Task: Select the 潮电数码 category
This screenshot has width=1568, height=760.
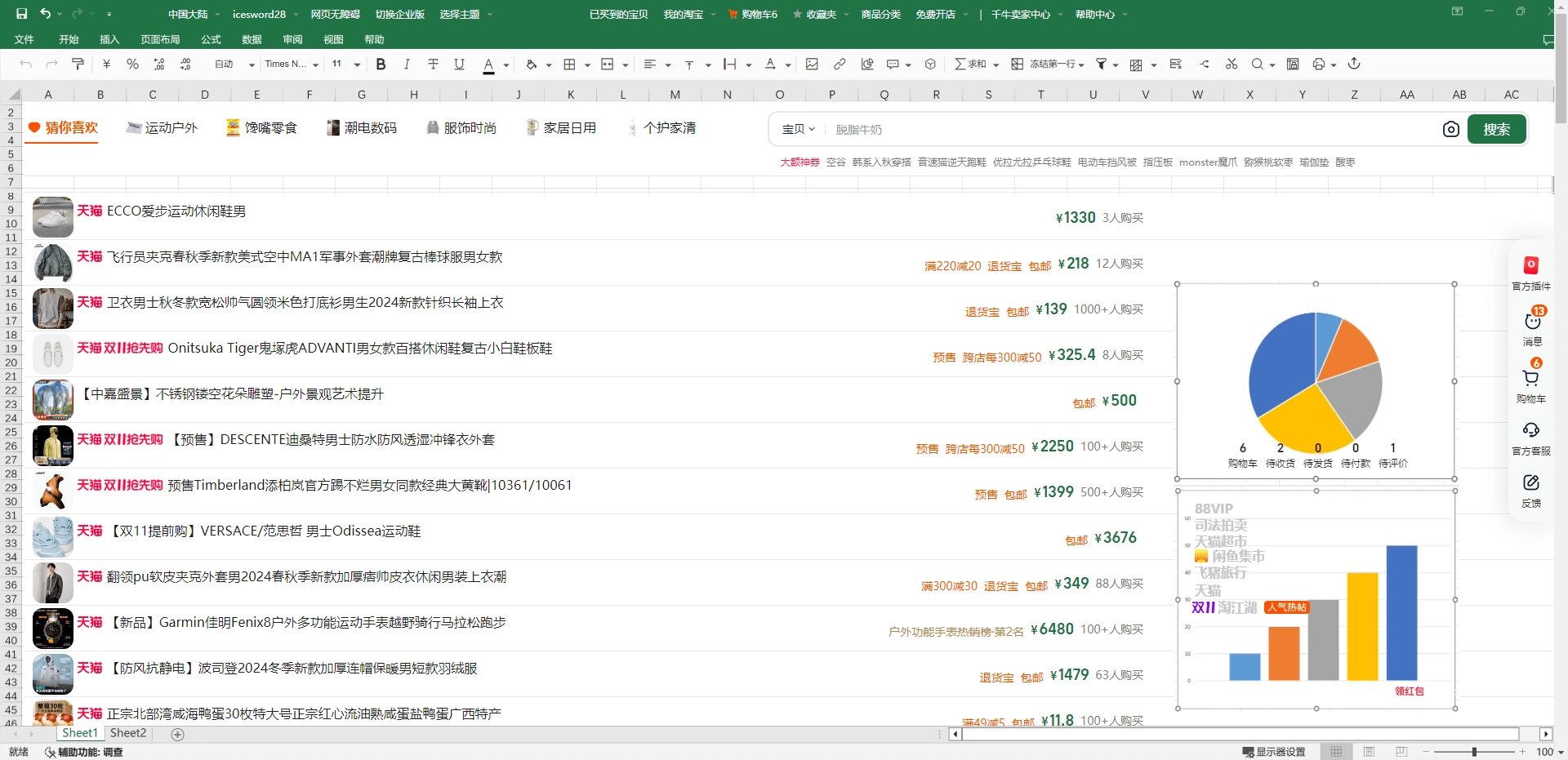Action: coord(361,127)
